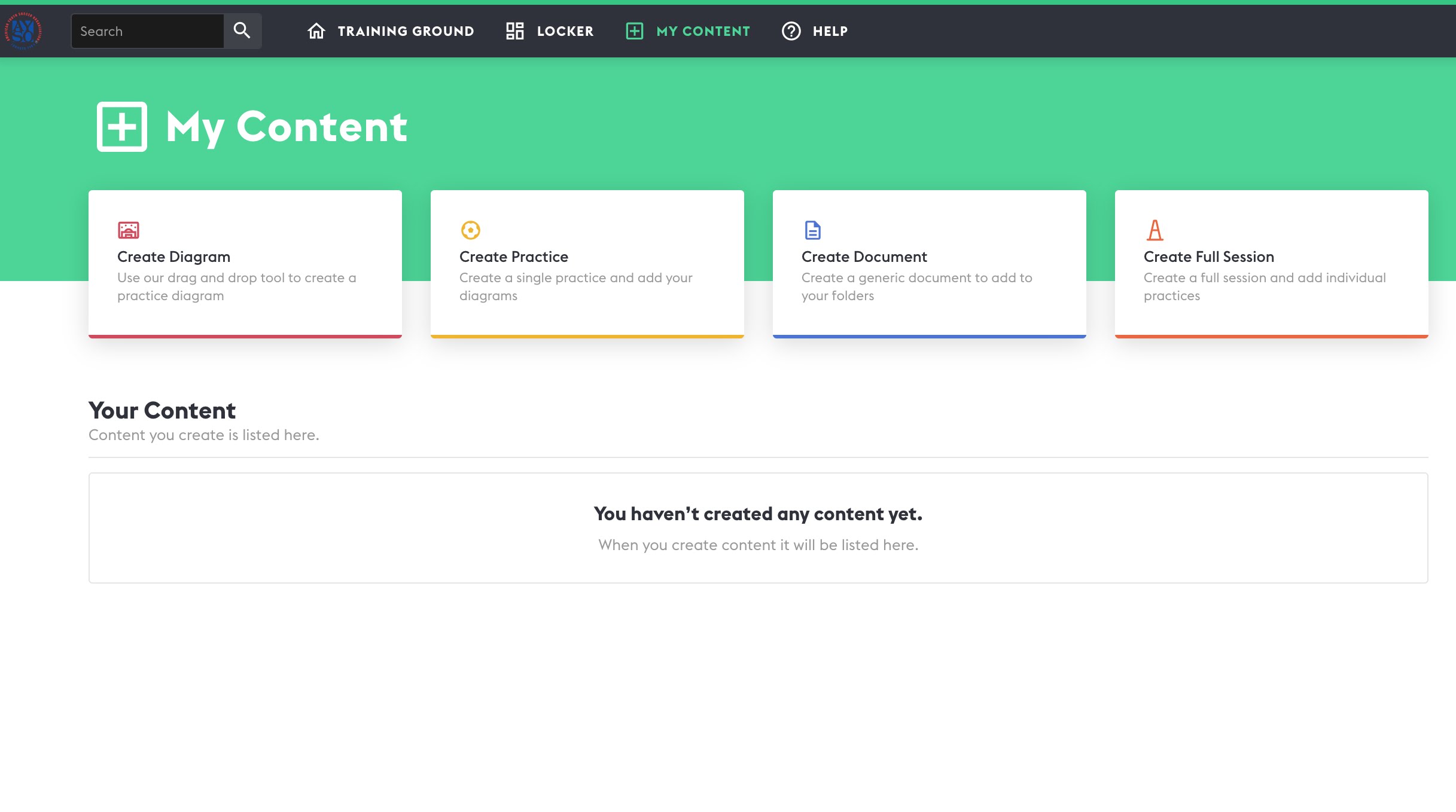The height and width of the screenshot is (812, 1456).
Task: Click the Create Diagram button
Action: (x=245, y=263)
